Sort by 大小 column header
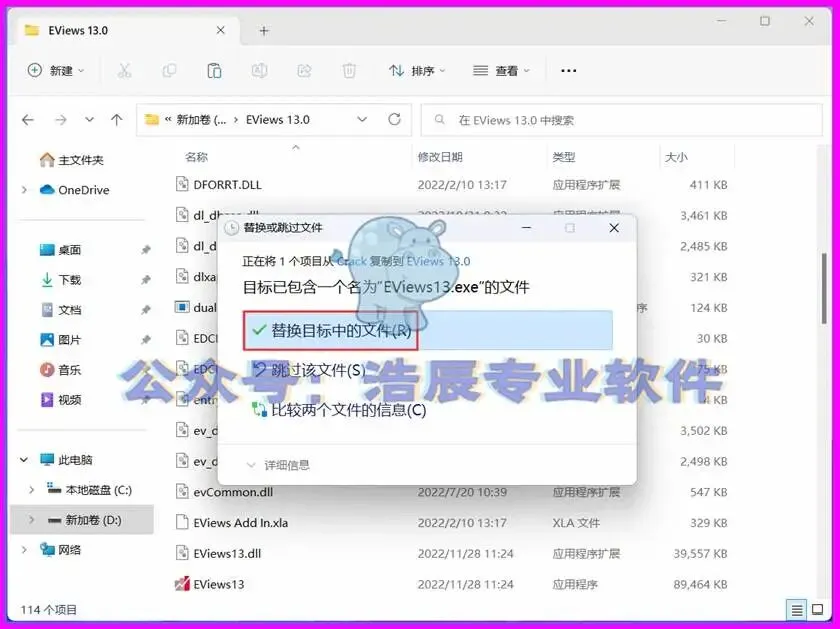 pyautogui.click(x=676, y=157)
